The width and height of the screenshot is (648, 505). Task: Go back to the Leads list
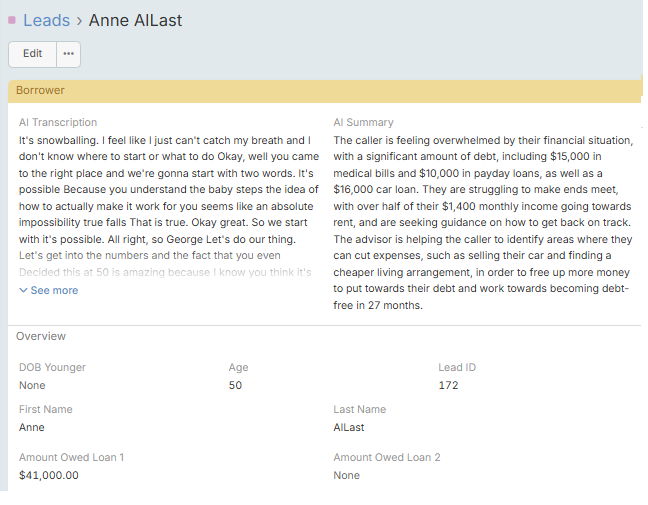tap(46, 20)
